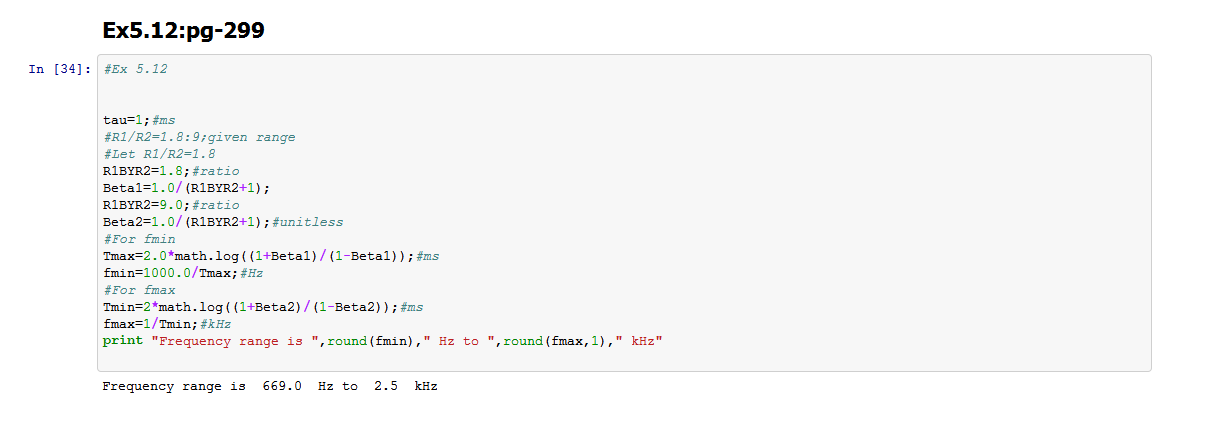Click the fmin=1000.0/Tmax line
Screen dimensions: 1221x444
[183, 273]
